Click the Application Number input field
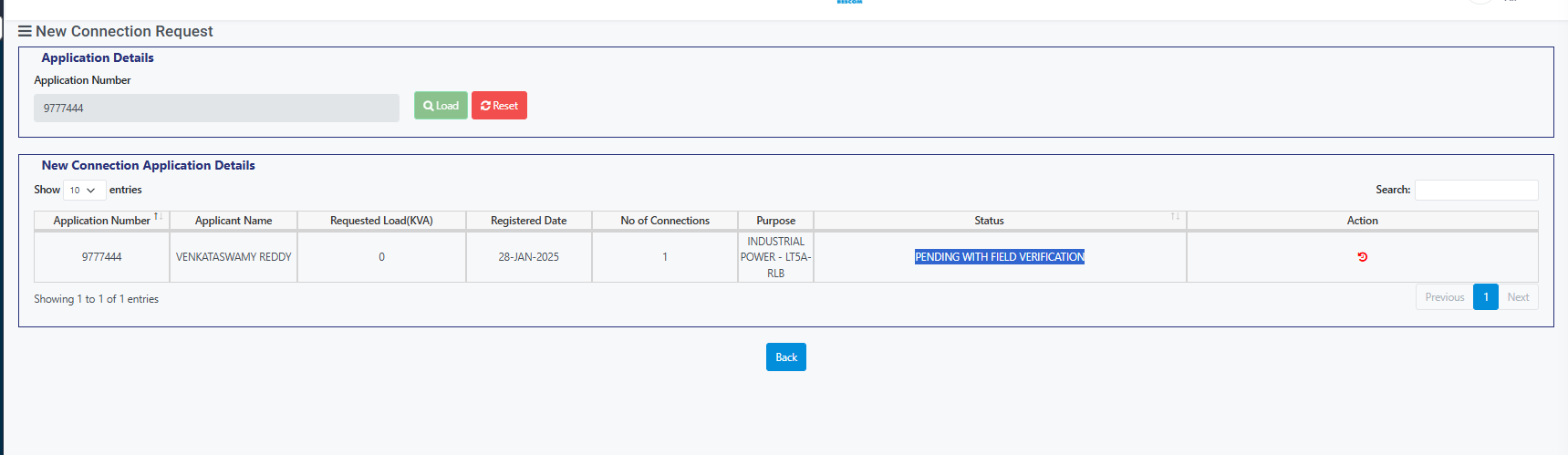Viewport: 1568px width, 455px height. point(216,108)
